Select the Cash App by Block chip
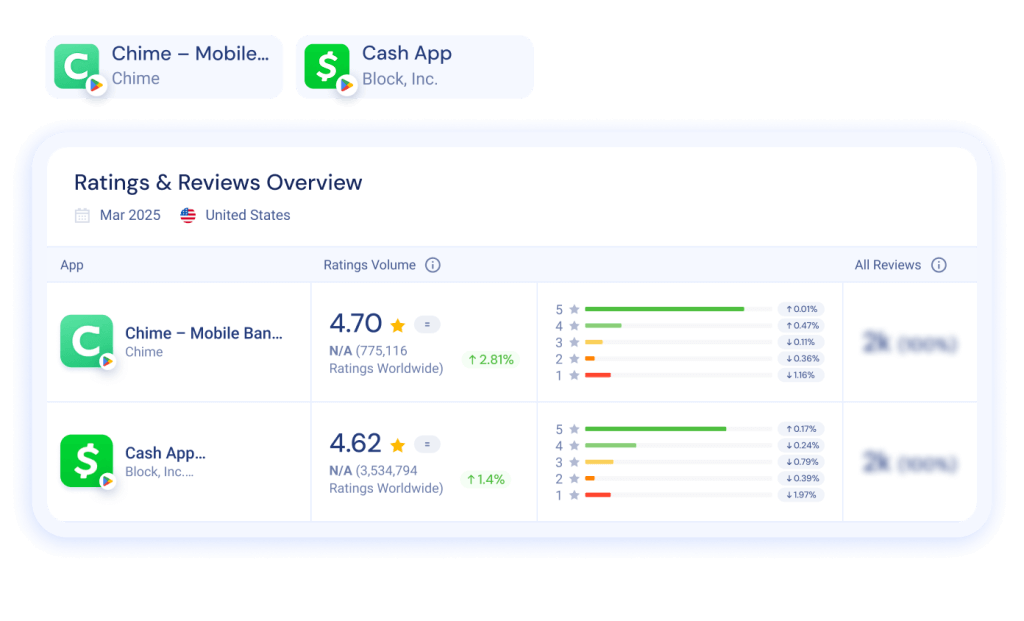Screen dimensions: 1024x621 click(x=413, y=66)
